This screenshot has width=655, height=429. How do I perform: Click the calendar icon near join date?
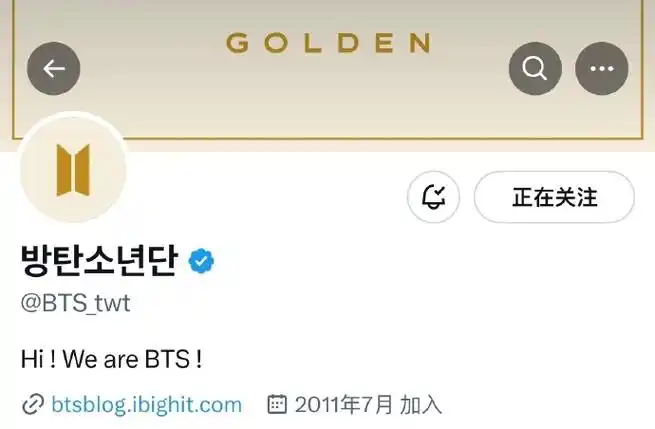click(277, 404)
